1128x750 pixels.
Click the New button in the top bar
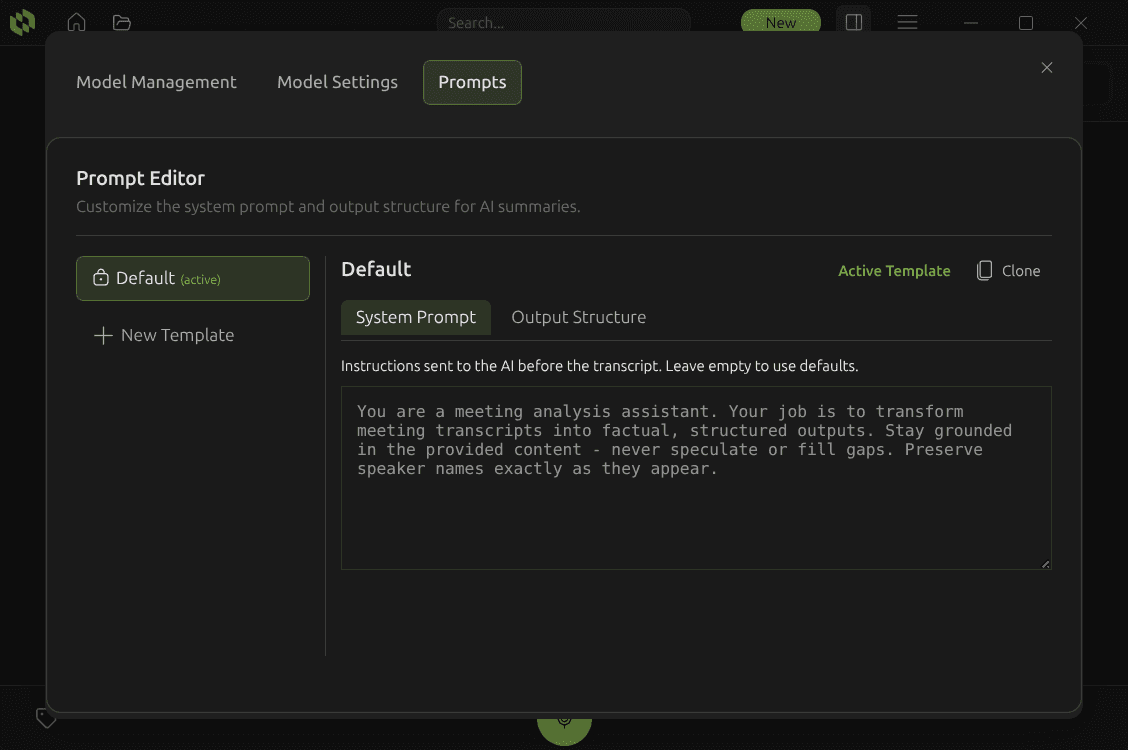[x=781, y=22]
